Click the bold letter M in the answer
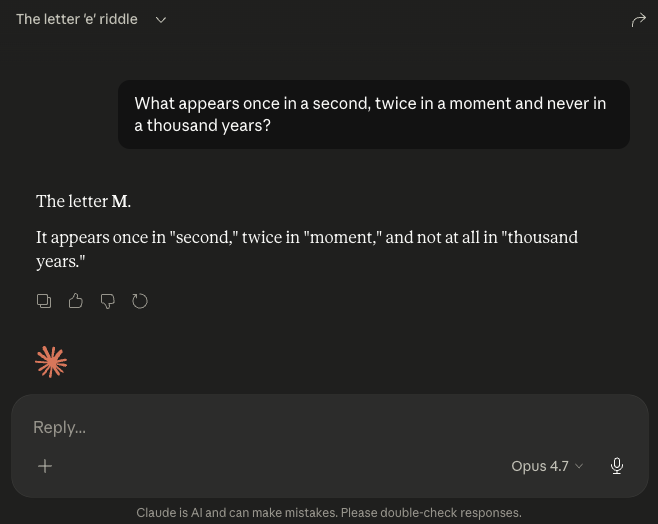 (x=119, y=202)
